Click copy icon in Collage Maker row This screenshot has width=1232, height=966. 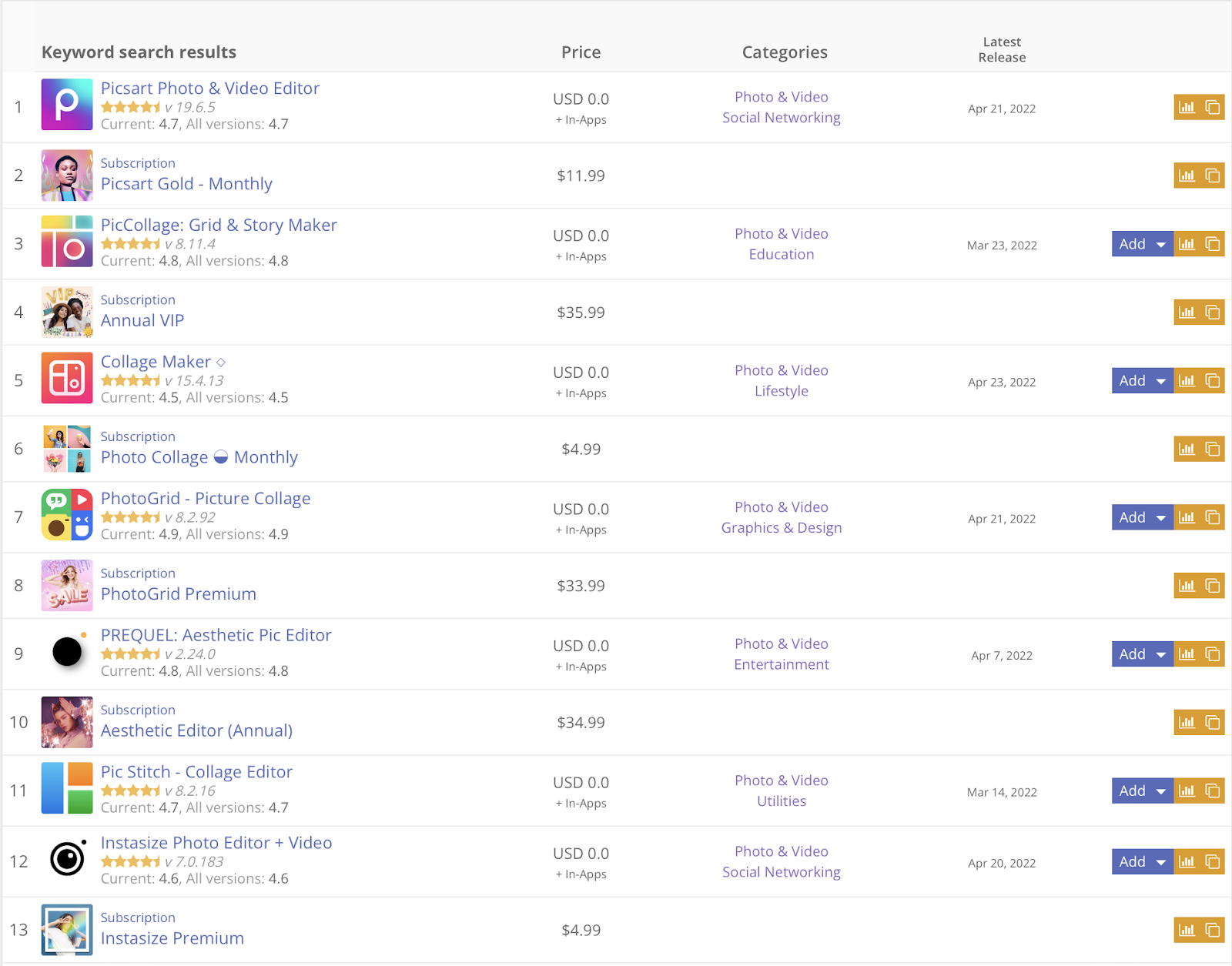click(1213, 380)
